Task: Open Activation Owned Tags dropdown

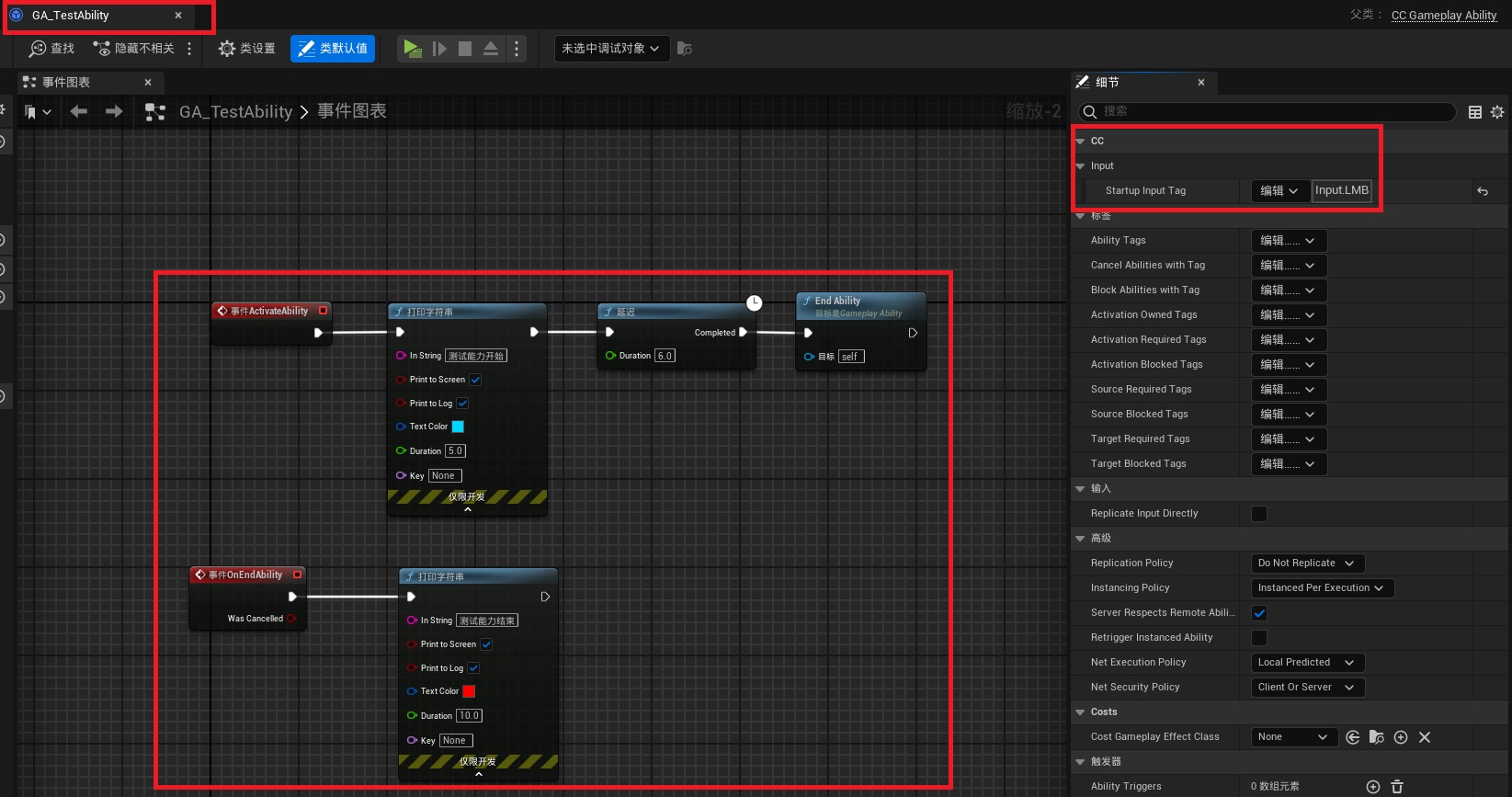Action: click(x=1289, y=315)
